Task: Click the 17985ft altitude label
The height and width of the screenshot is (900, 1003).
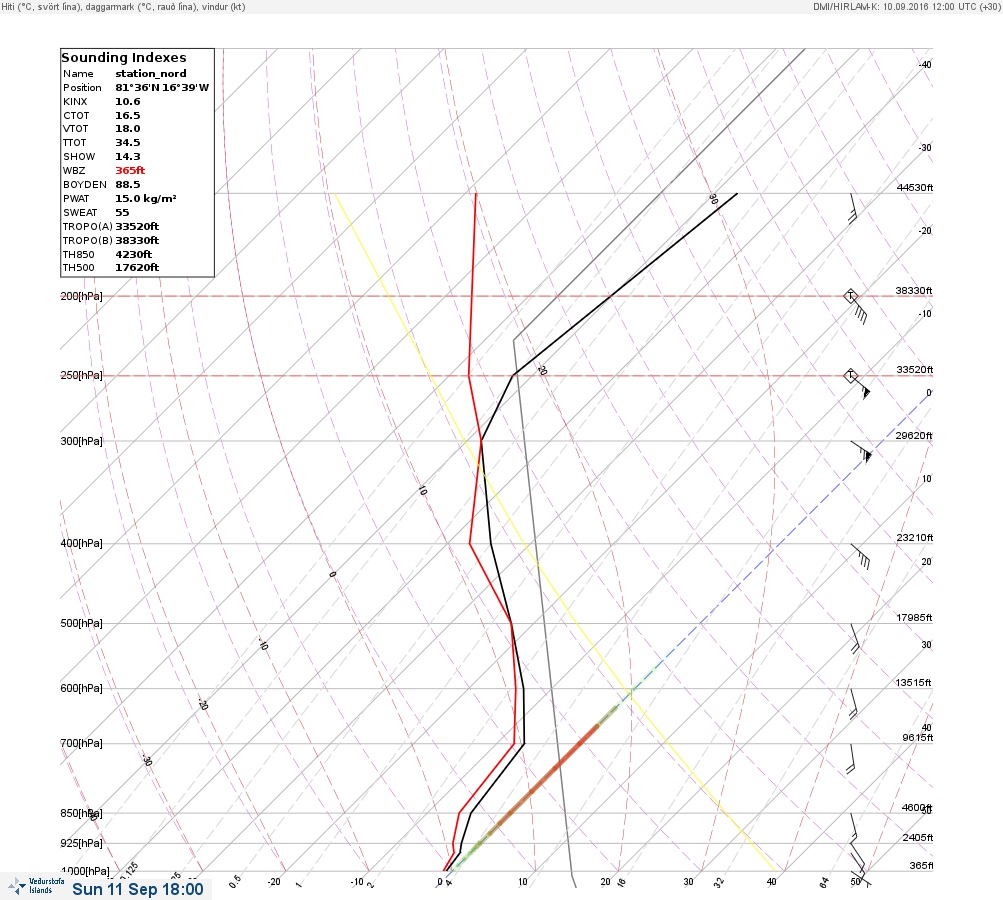Action: pyautogui.click(x=914, y=618)
